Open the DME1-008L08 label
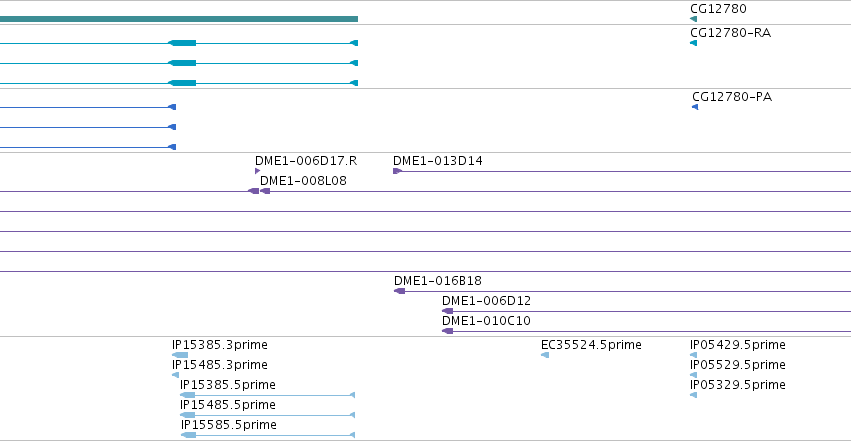Screen dimensions: 851x441 pyautogui.click(x=303, y=181)
